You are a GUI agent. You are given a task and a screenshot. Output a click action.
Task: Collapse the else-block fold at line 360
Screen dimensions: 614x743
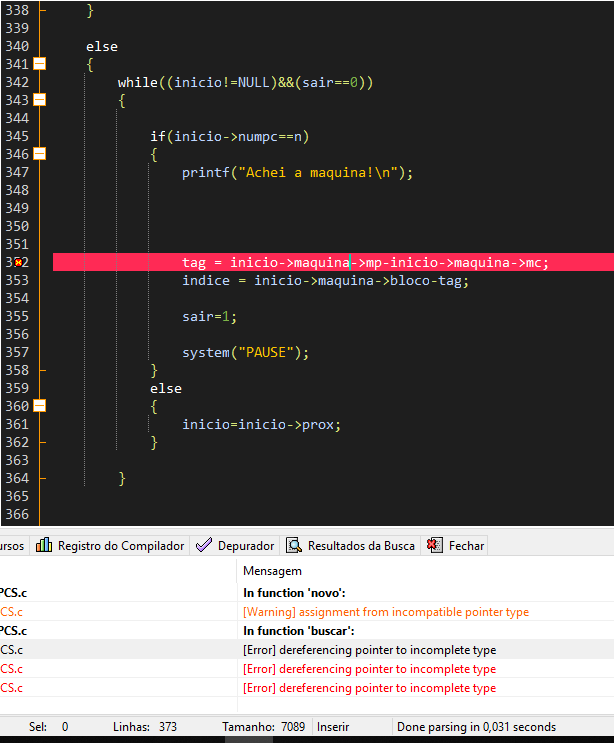(x=40, y=406)
